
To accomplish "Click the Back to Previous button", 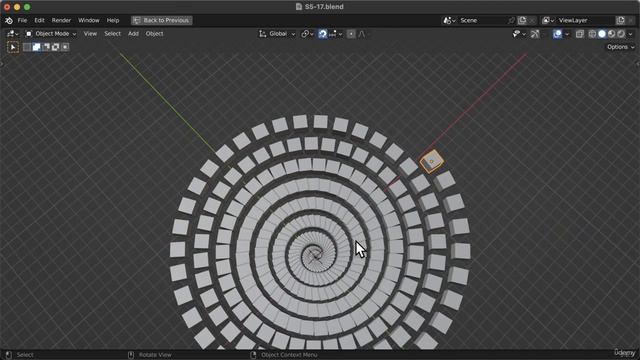I will [162, 20].
